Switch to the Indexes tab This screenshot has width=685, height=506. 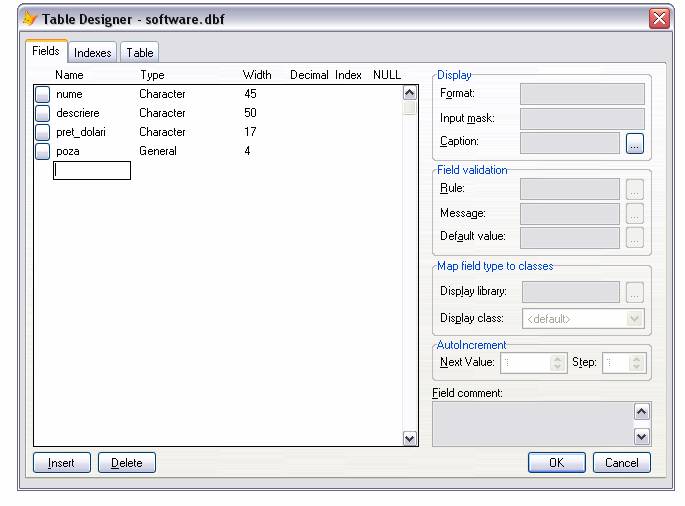[x=93, y=53]
